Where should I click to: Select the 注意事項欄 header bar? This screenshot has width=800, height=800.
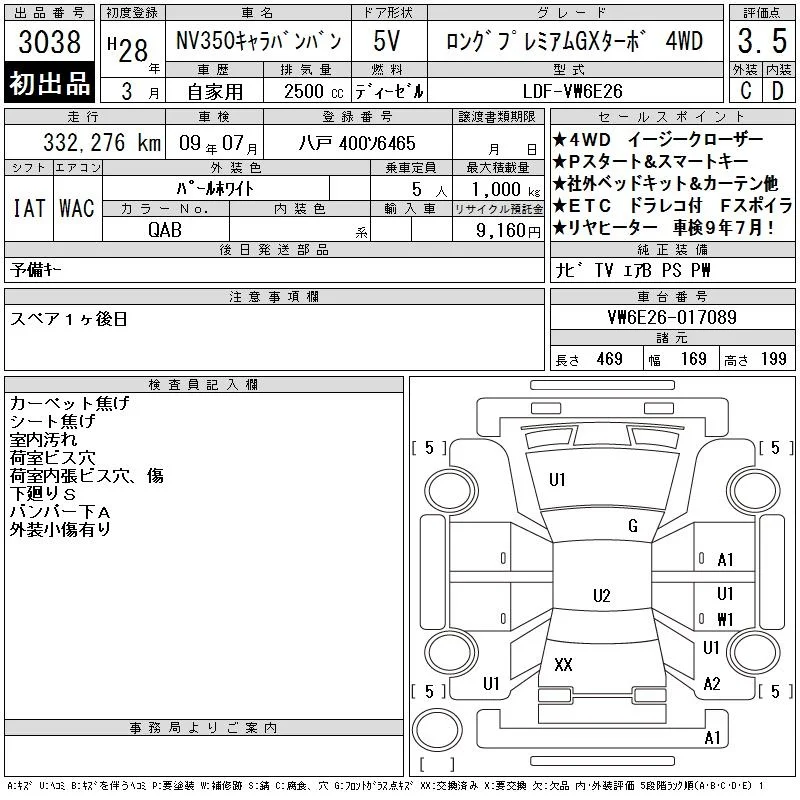(274, 296)
